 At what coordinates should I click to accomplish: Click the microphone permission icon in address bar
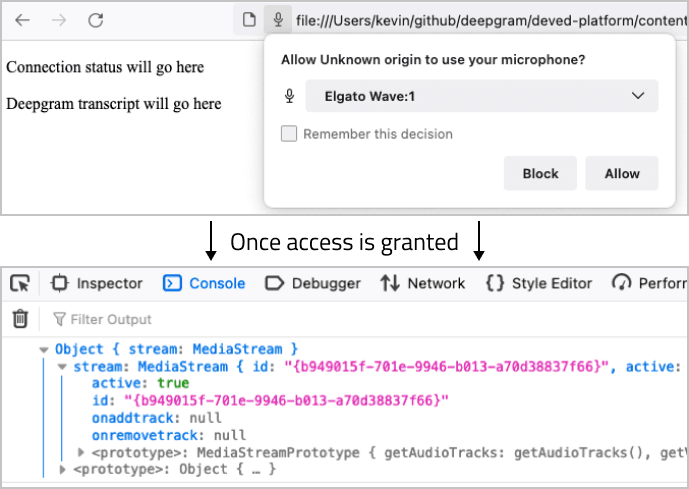click(278, 20)
